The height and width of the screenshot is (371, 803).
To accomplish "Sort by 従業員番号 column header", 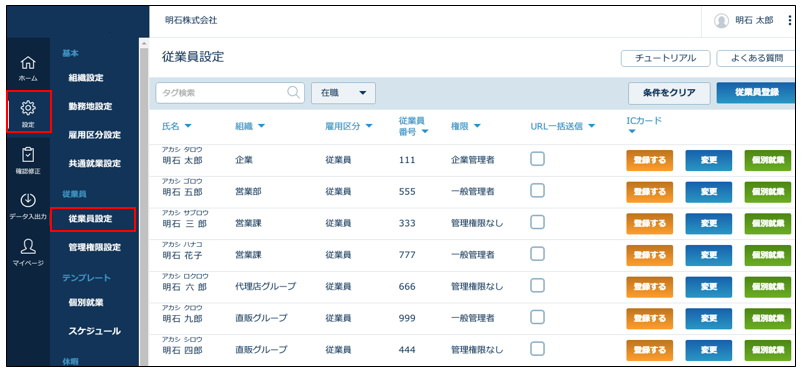I will [413, 126].
